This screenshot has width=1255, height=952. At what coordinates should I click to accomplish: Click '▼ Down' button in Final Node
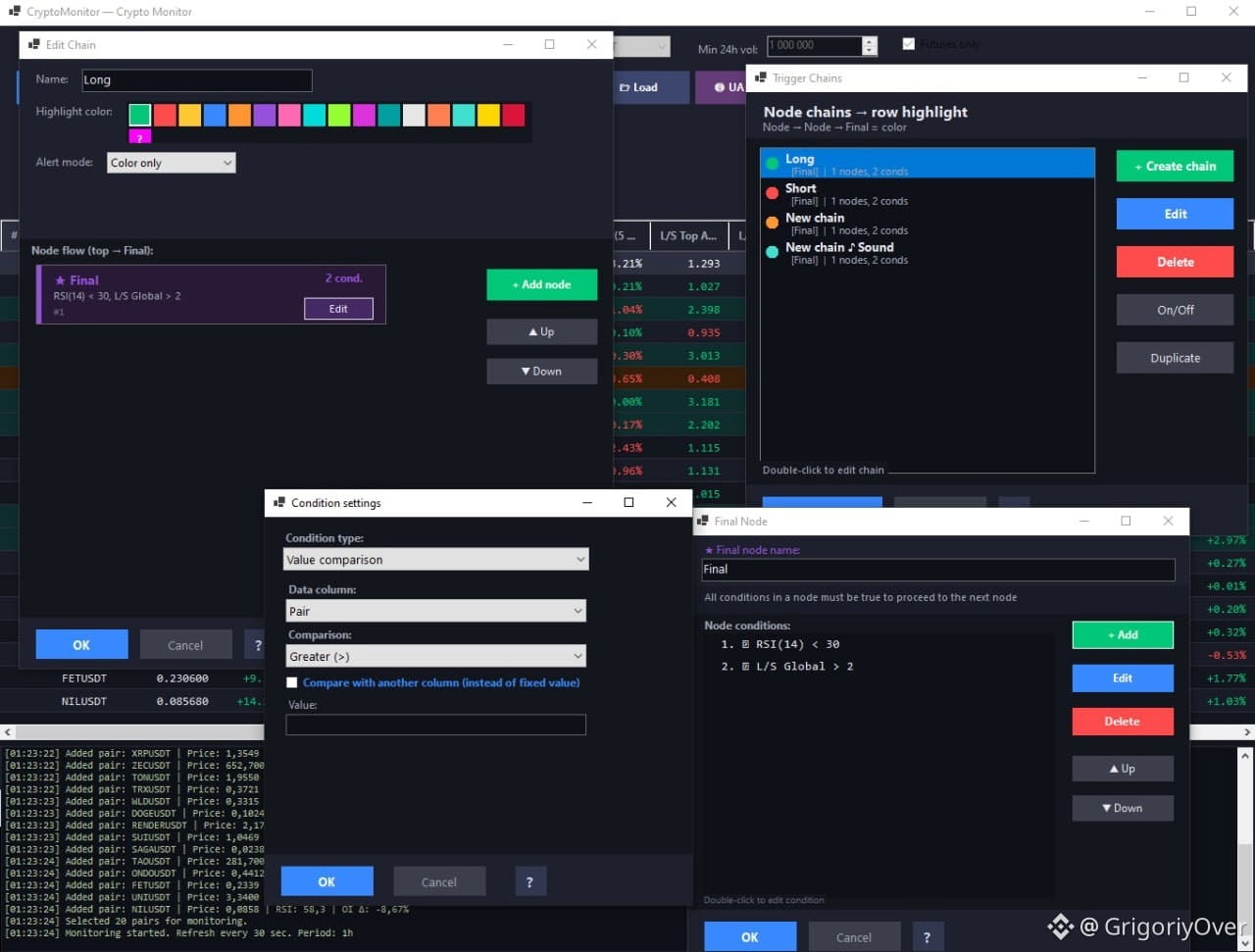(1123, 808)
